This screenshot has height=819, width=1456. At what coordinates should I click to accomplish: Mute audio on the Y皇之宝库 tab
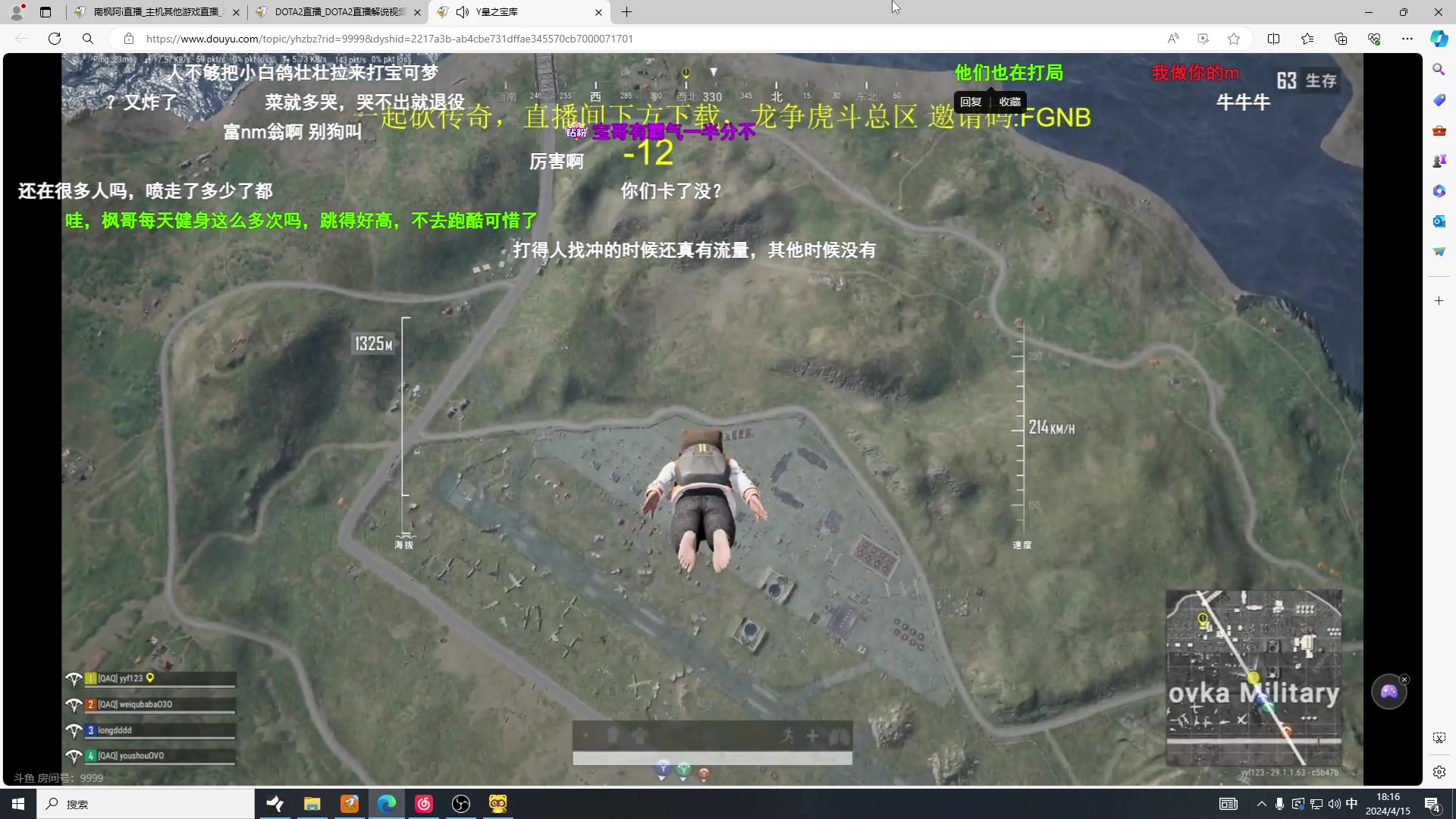click(462, 12)
